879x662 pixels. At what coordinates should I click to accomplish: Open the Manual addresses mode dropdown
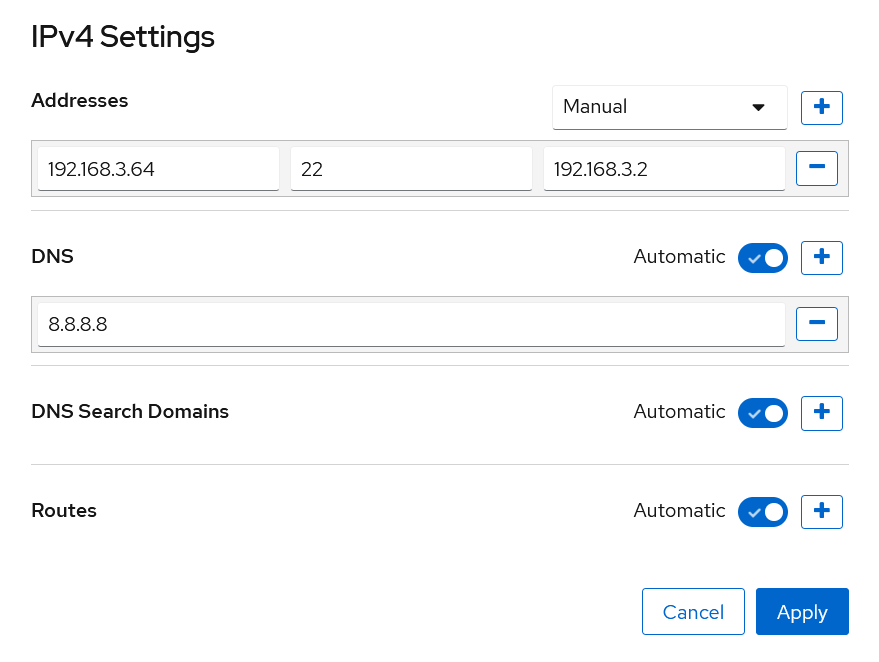[669, 107]
